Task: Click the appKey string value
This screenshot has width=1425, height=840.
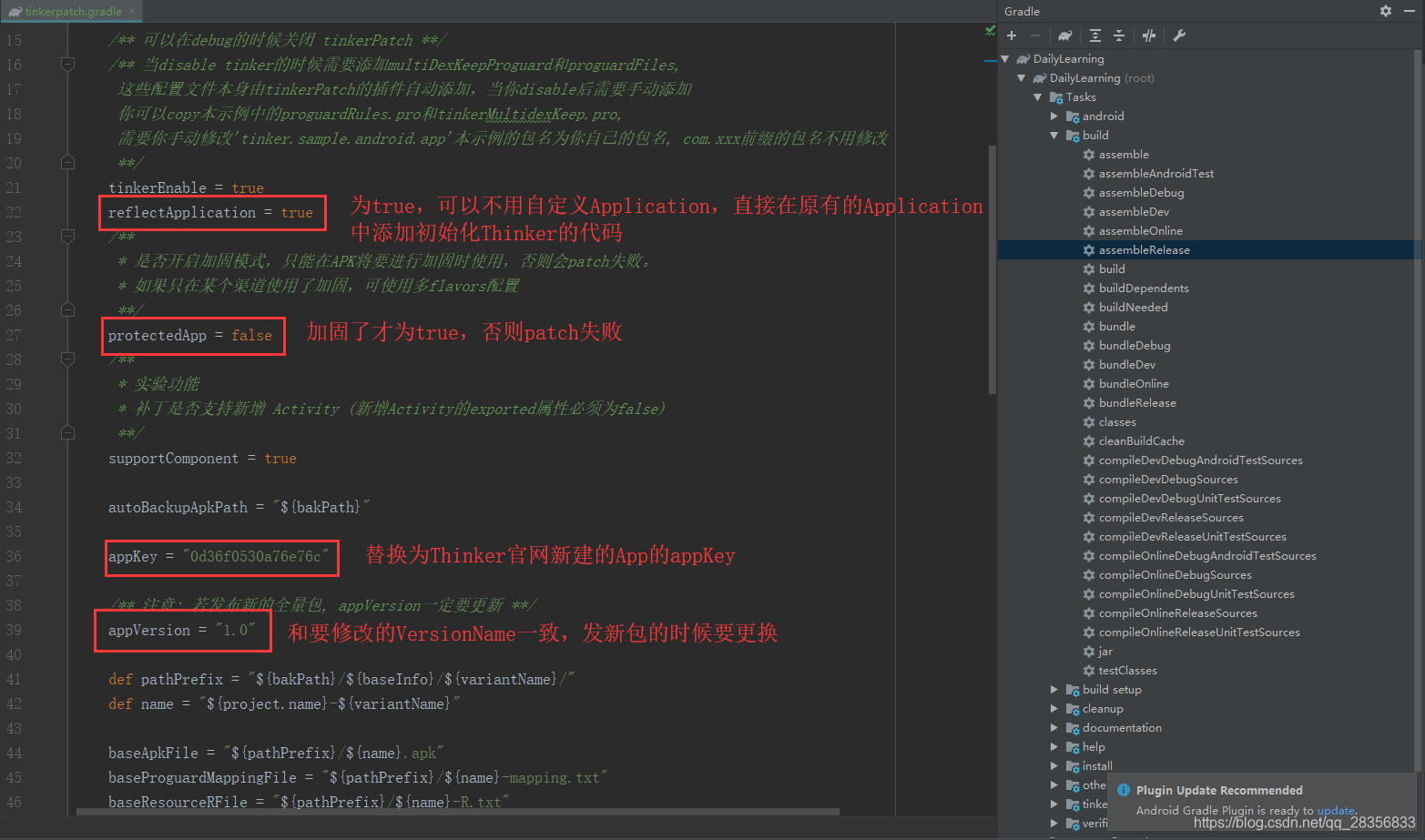Action: point(255,556)
